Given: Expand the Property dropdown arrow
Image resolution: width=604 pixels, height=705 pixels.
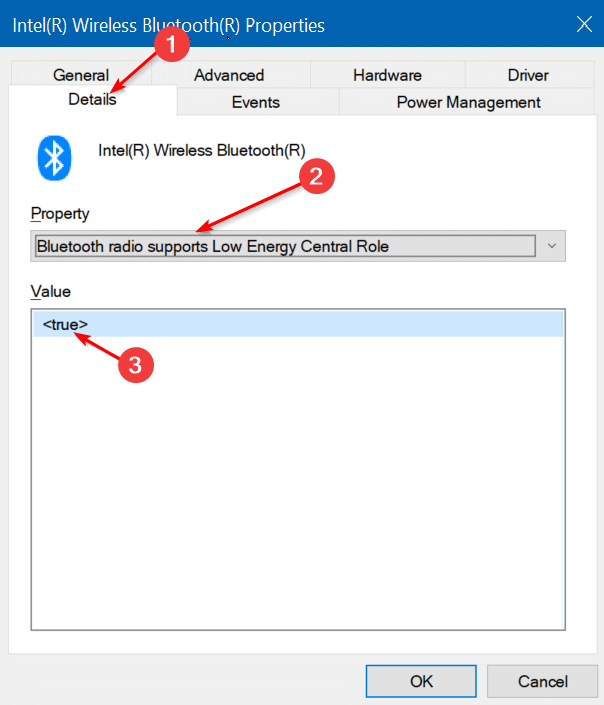Looking at the screenshot, I should 552,246.
